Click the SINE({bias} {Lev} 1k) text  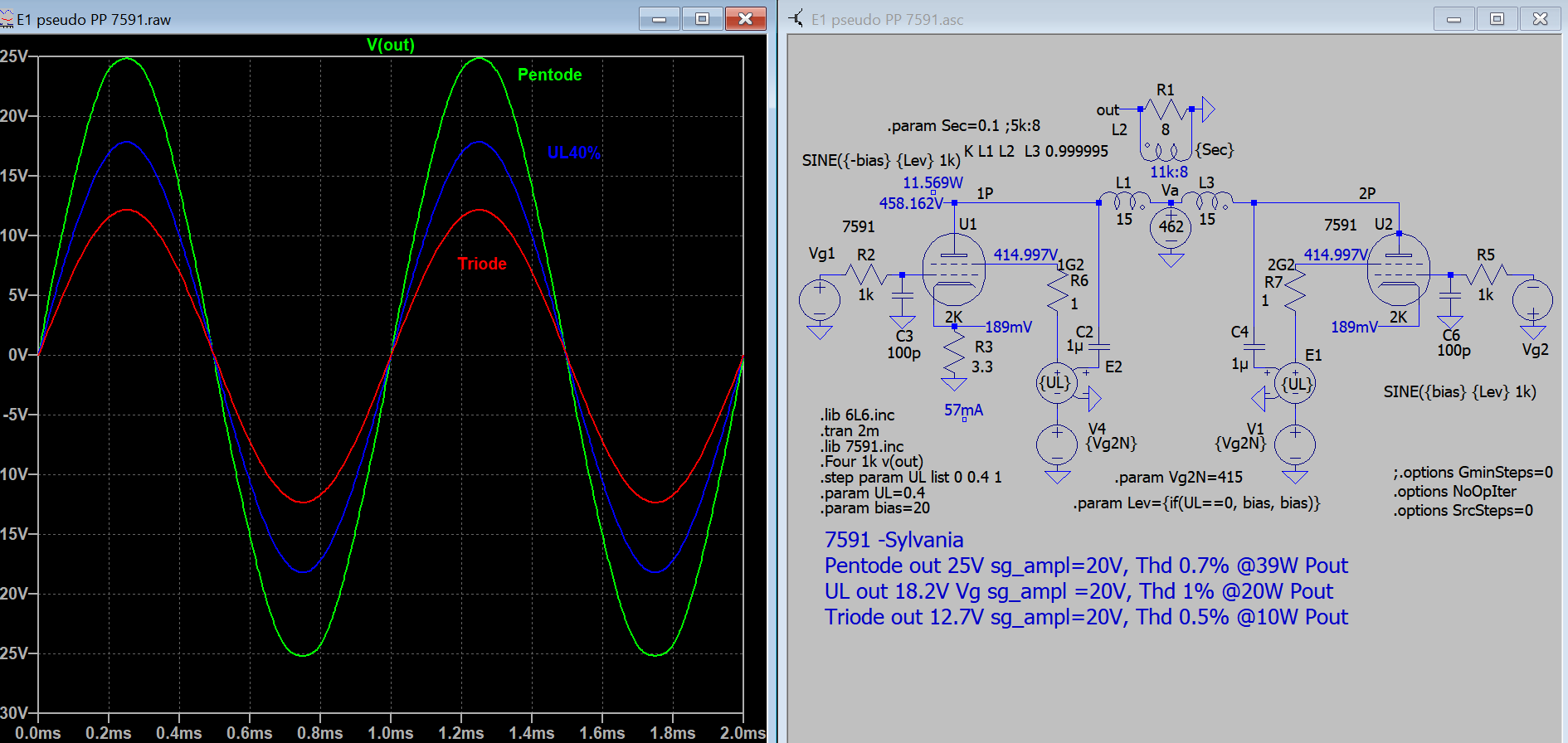point(1459,391)
